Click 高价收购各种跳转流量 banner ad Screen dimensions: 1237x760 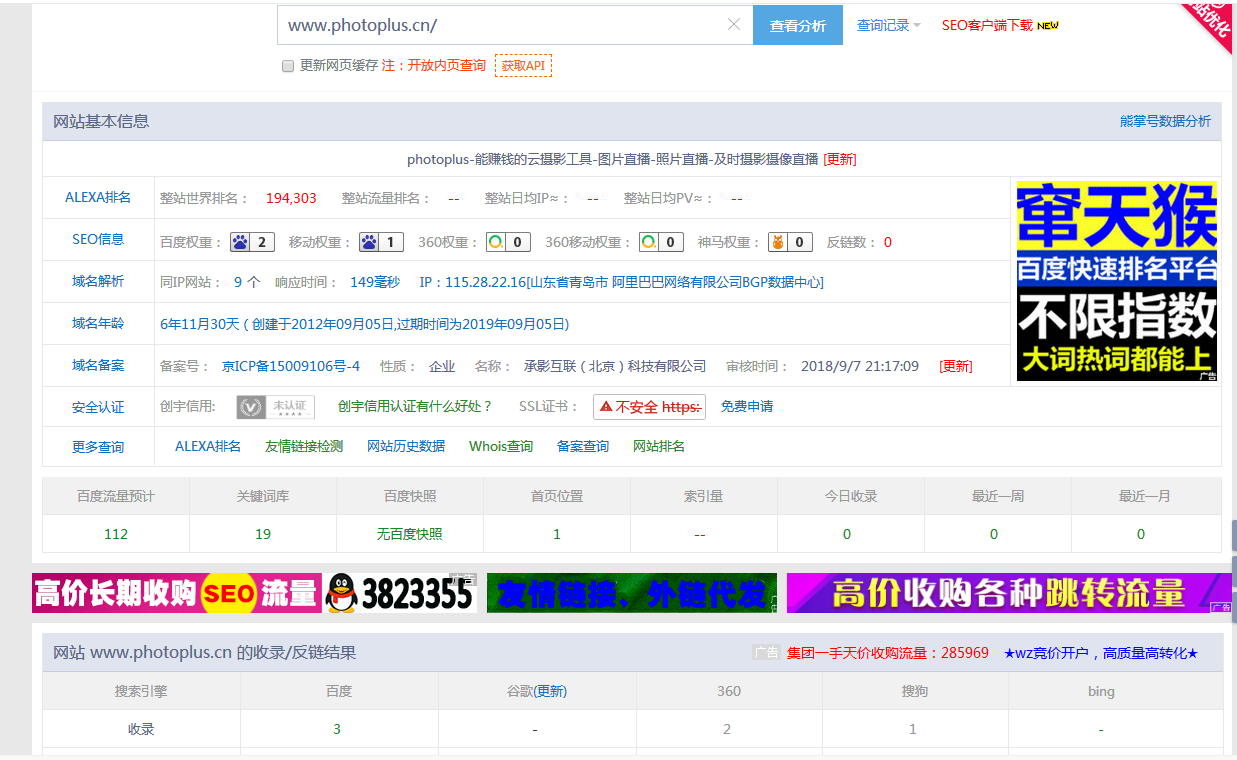pyautogui.click(x=1009, y=593)
